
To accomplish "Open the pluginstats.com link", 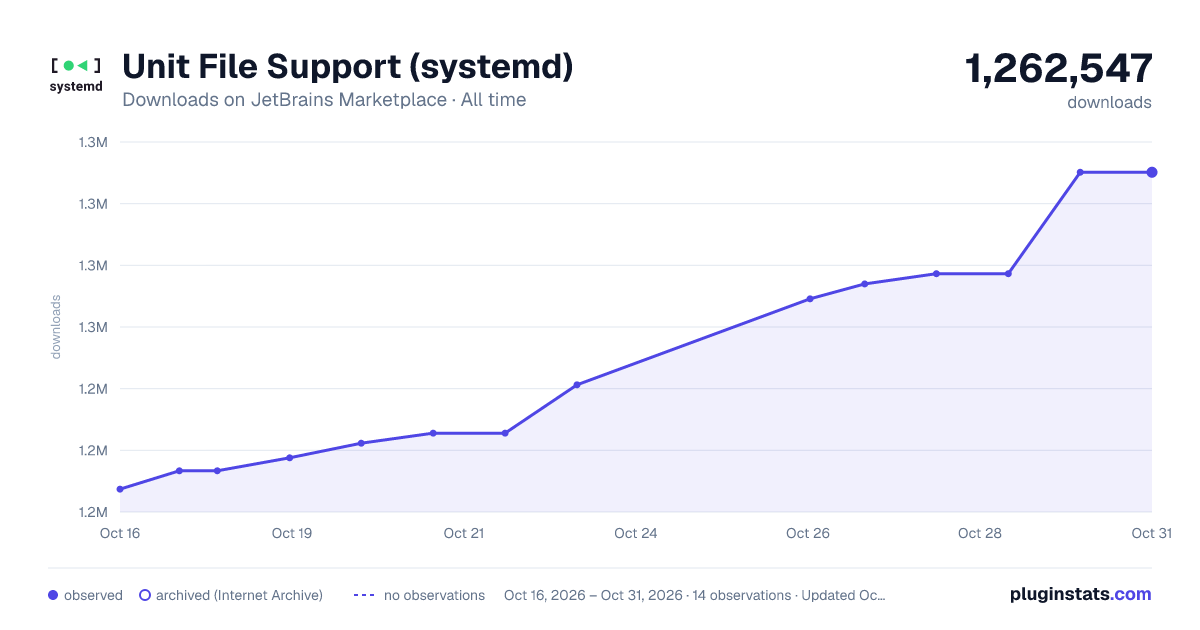I will (x=1080, y=594).
